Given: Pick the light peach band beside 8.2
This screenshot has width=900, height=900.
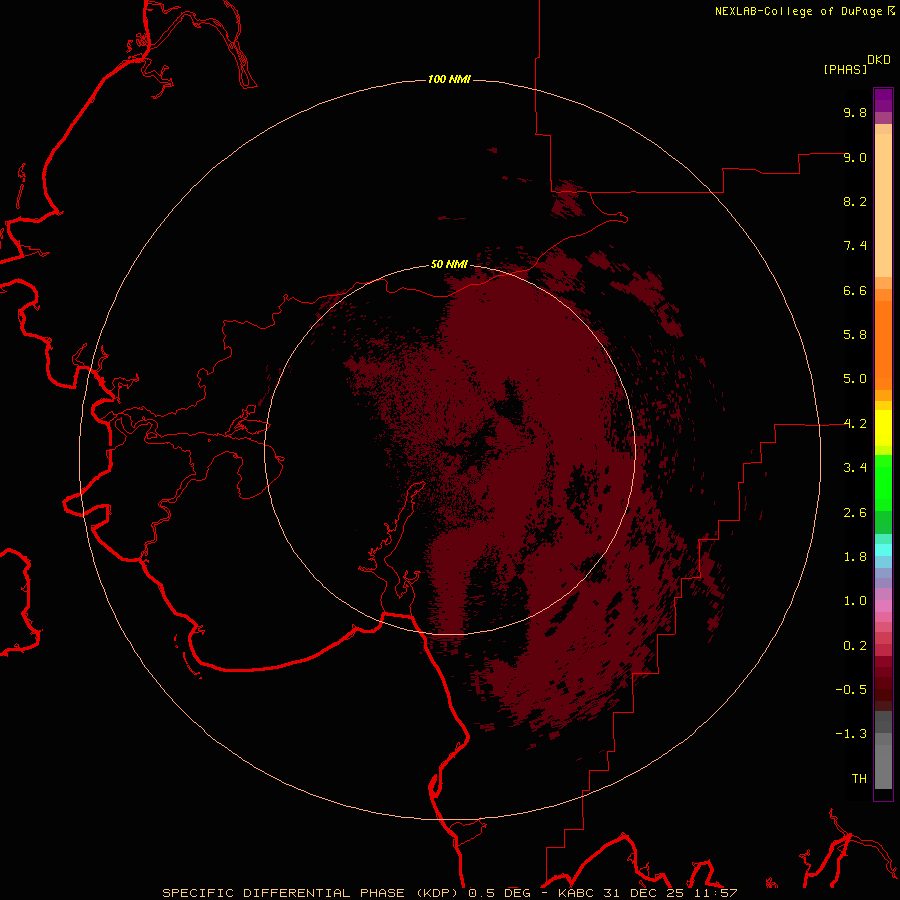Looking at the screenshot, I should [883, 205].
